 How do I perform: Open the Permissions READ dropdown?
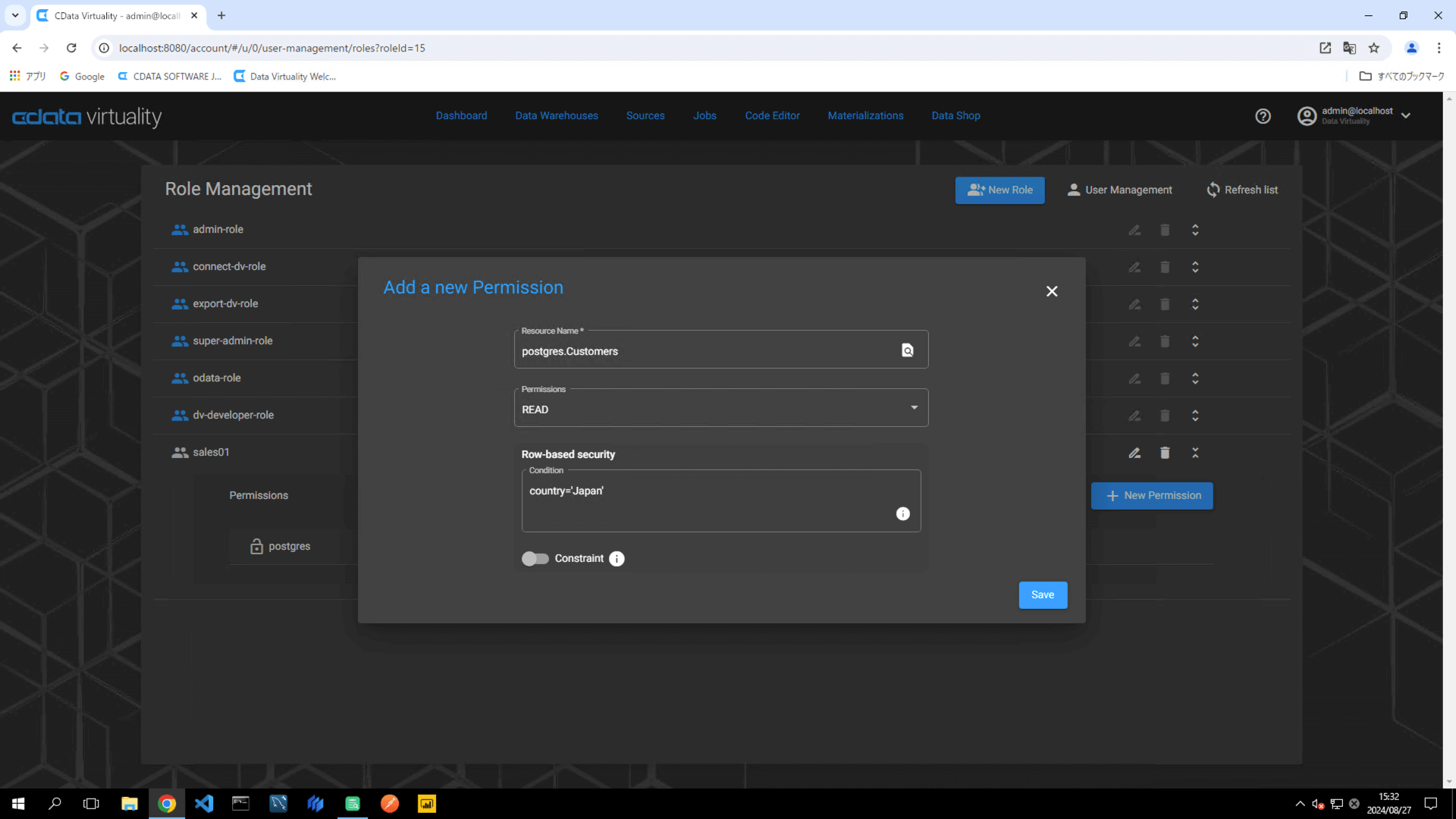tap(720, 409)
